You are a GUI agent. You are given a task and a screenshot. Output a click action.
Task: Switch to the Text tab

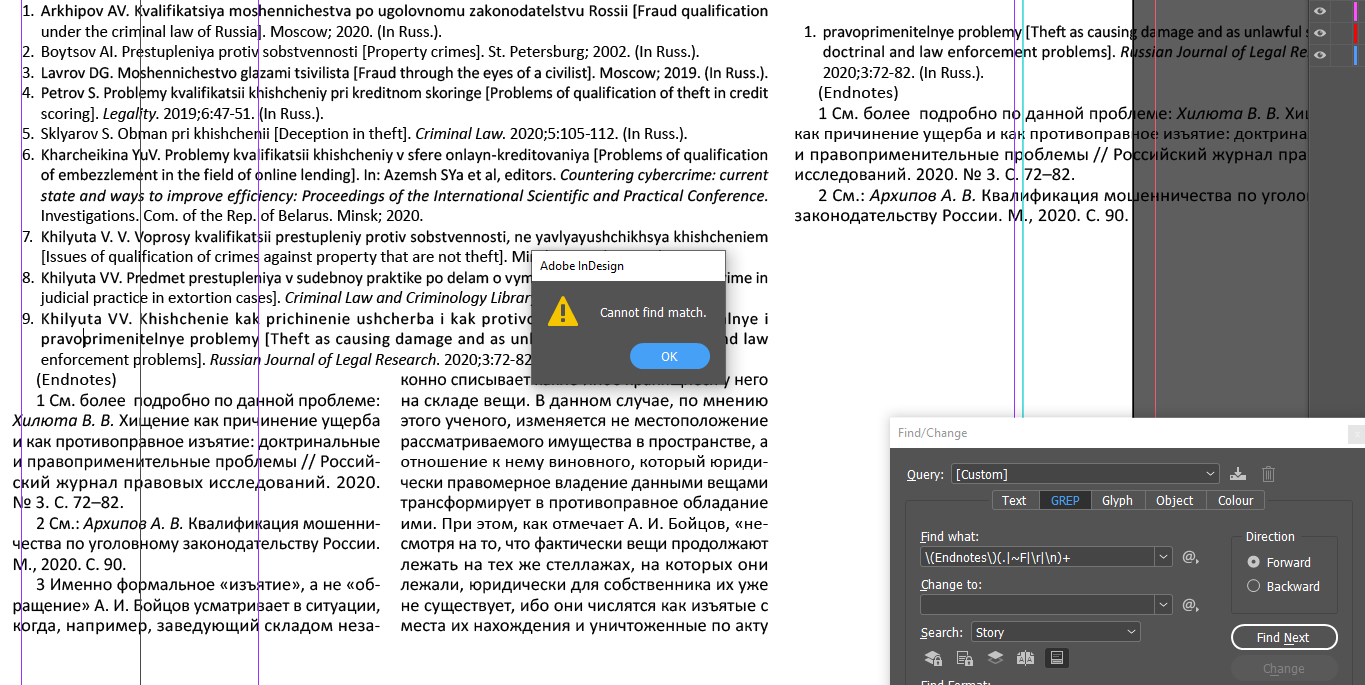(x=1014, y=500)
